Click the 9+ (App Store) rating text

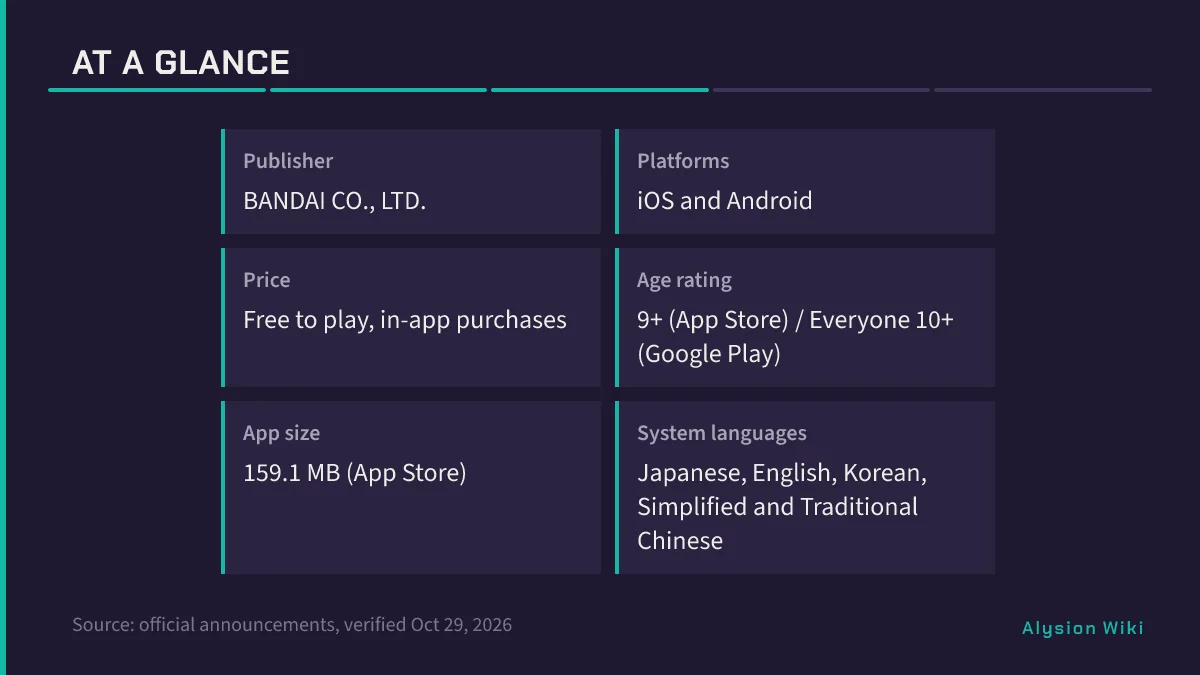pos(795,337)
